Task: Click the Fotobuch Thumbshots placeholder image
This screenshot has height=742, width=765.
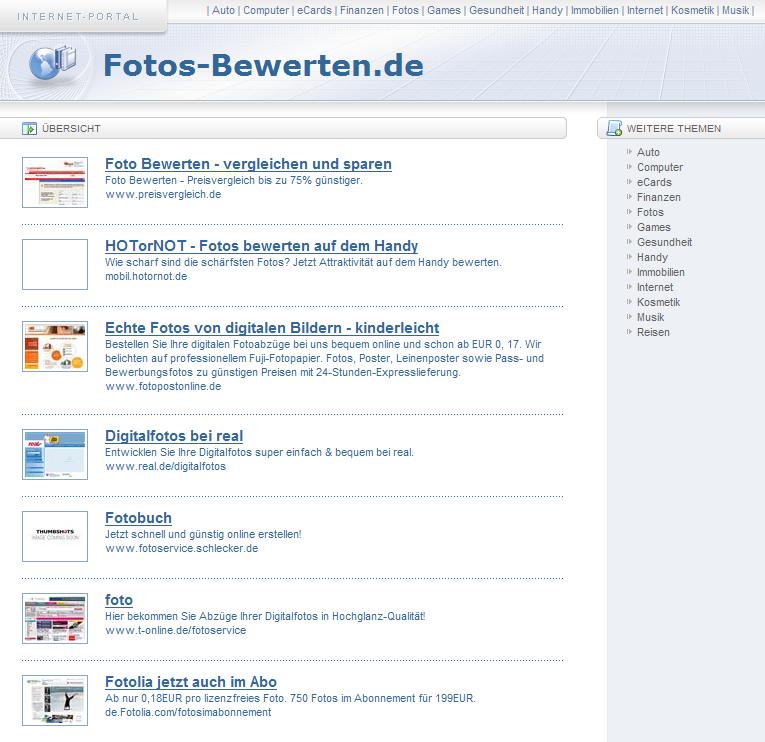Action: point(55,536)
